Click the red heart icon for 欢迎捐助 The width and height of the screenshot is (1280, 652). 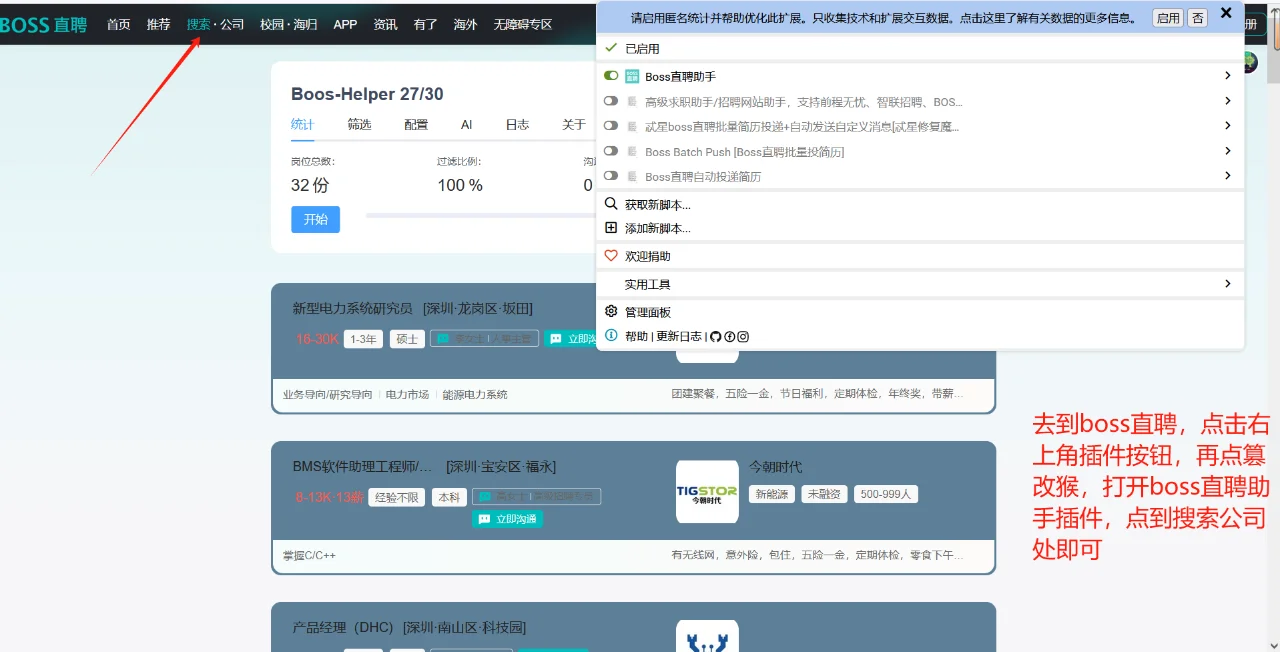(x=611, y=255)
